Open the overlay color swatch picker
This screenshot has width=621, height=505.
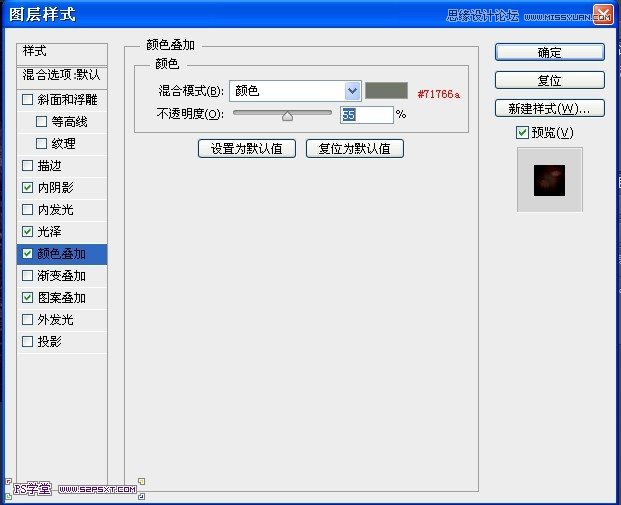[x=386, y=90]
